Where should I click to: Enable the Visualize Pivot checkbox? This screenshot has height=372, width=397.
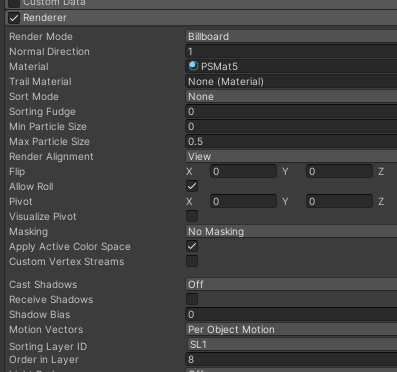[192, 216]
